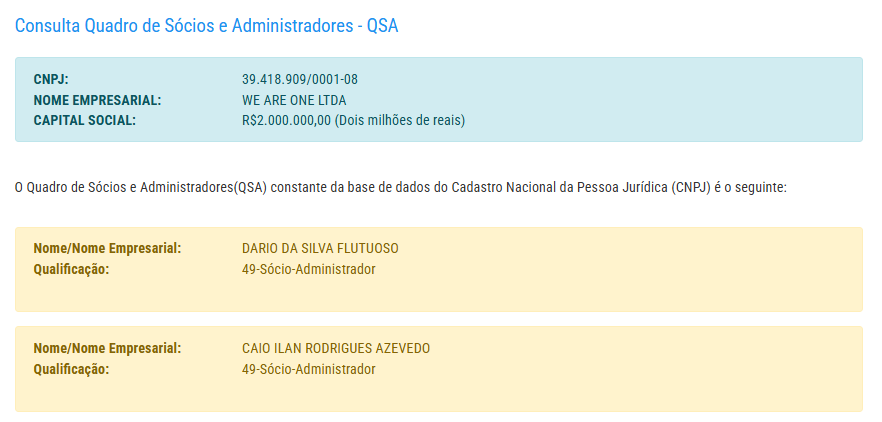Click the Qualificação label in Dario's card
Viewport: 882px width, 422px height.
71,269
